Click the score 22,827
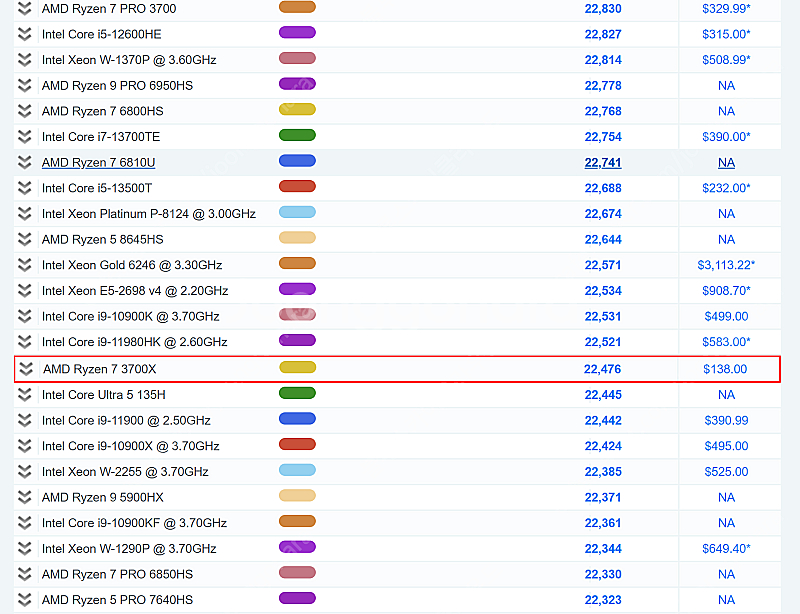800x614 pixels. 603,34
